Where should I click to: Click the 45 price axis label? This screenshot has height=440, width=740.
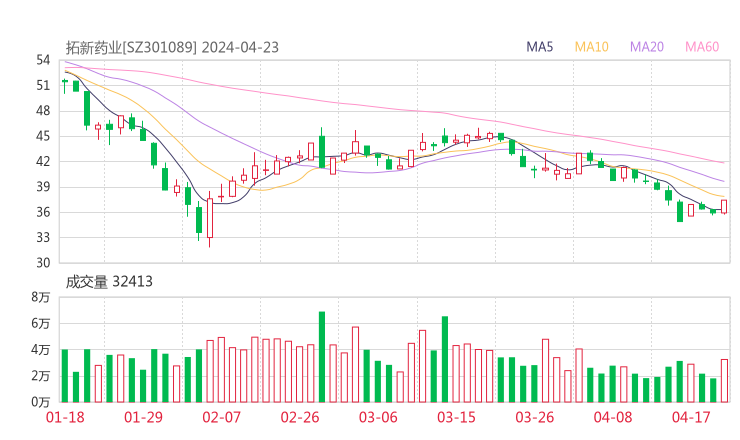(x=43, y=136)
